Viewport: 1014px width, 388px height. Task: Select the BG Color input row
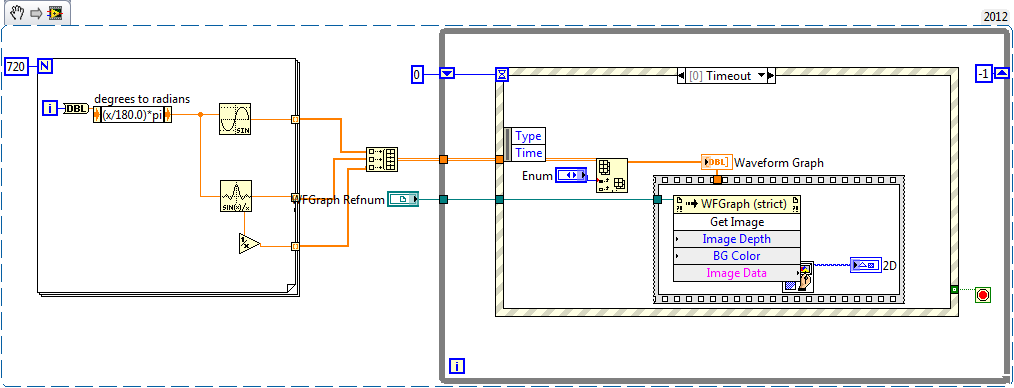pyautogui.click(x=737, y=255)
